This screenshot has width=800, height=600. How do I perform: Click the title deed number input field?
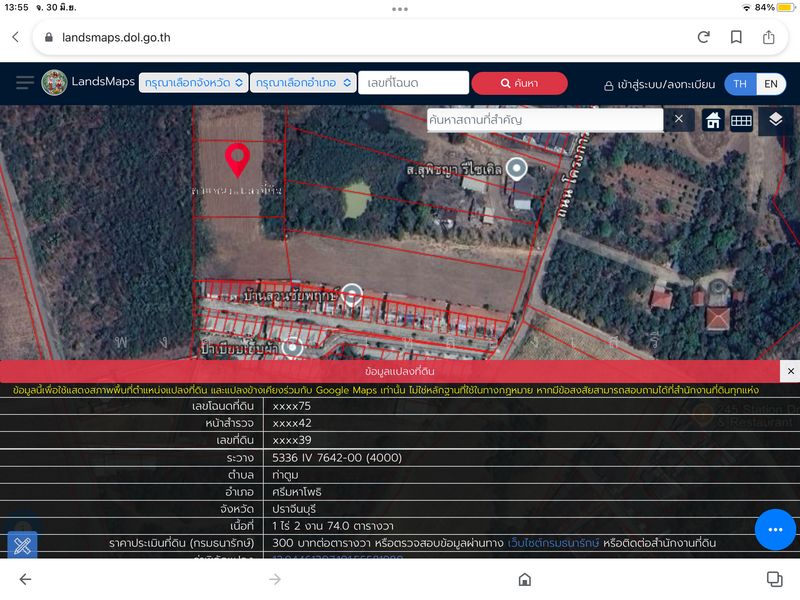[413, 83]
